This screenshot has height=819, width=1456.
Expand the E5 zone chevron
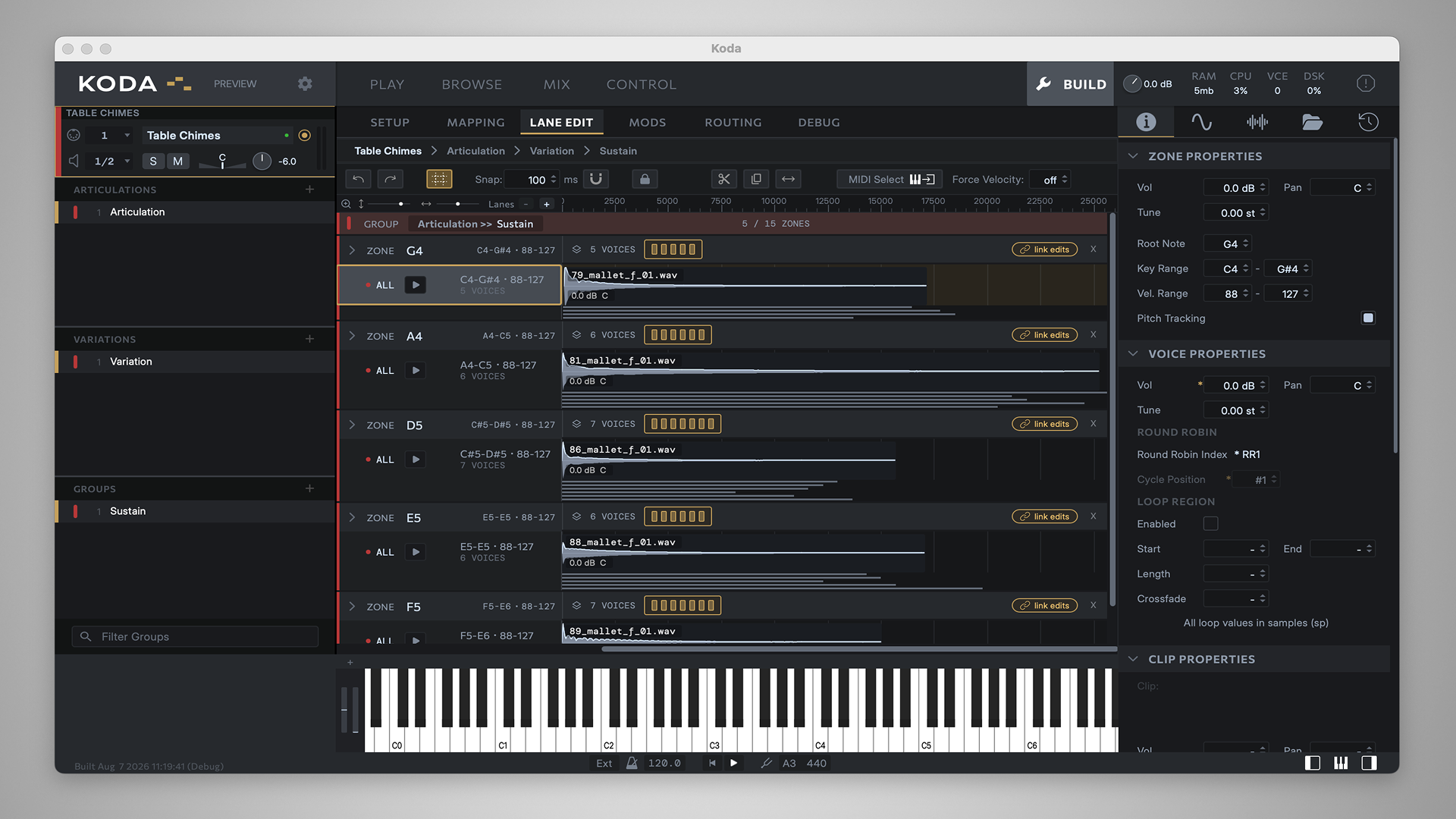[x=352, y=517]
